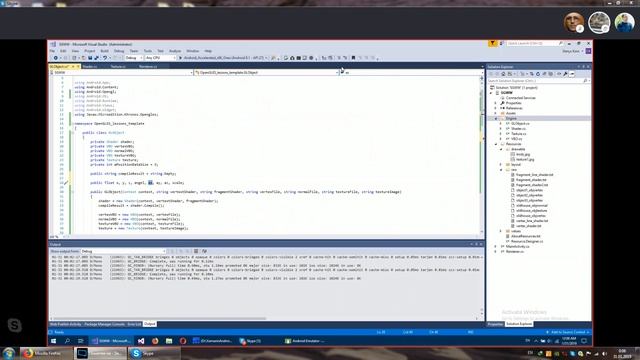Focus the Search Solution Explorer box
The height and width of the screenshot is (360, 640).
pyautogui.click(x=538, y=81)
